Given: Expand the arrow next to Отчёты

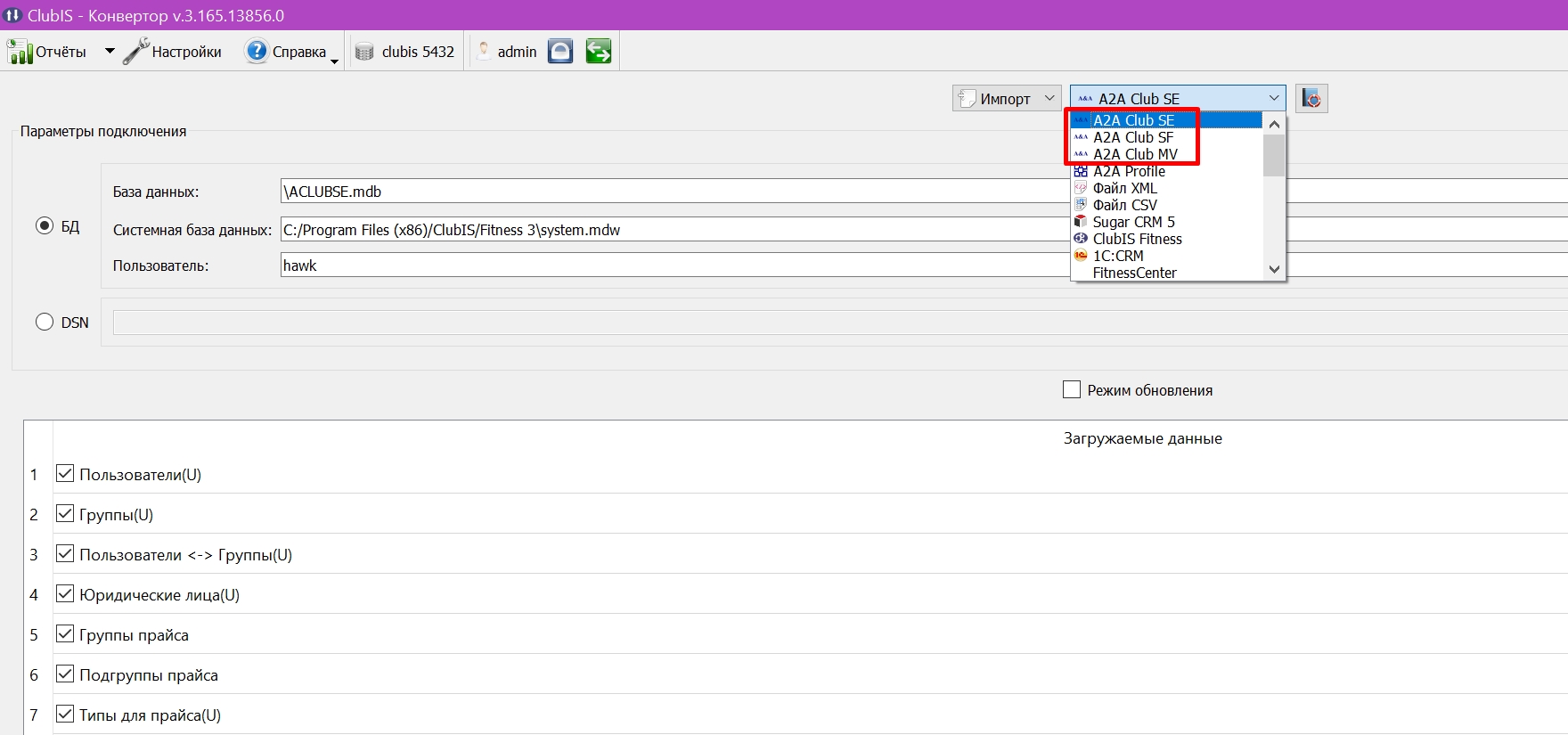Looking at the screenshot, I should click(110, 52).
